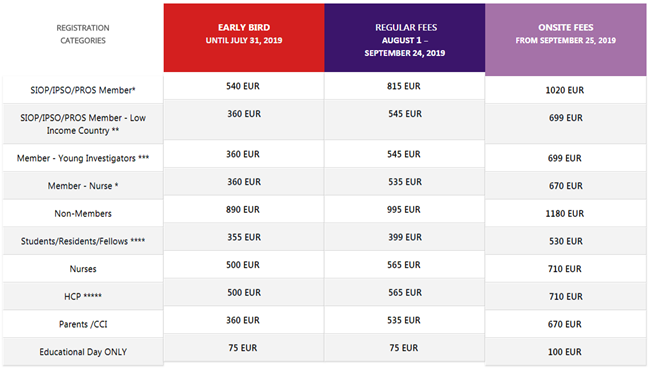Screen dimensions: 650x369
Task: Click the 890 EUR non-member early fee
Action: pos(243,209)
